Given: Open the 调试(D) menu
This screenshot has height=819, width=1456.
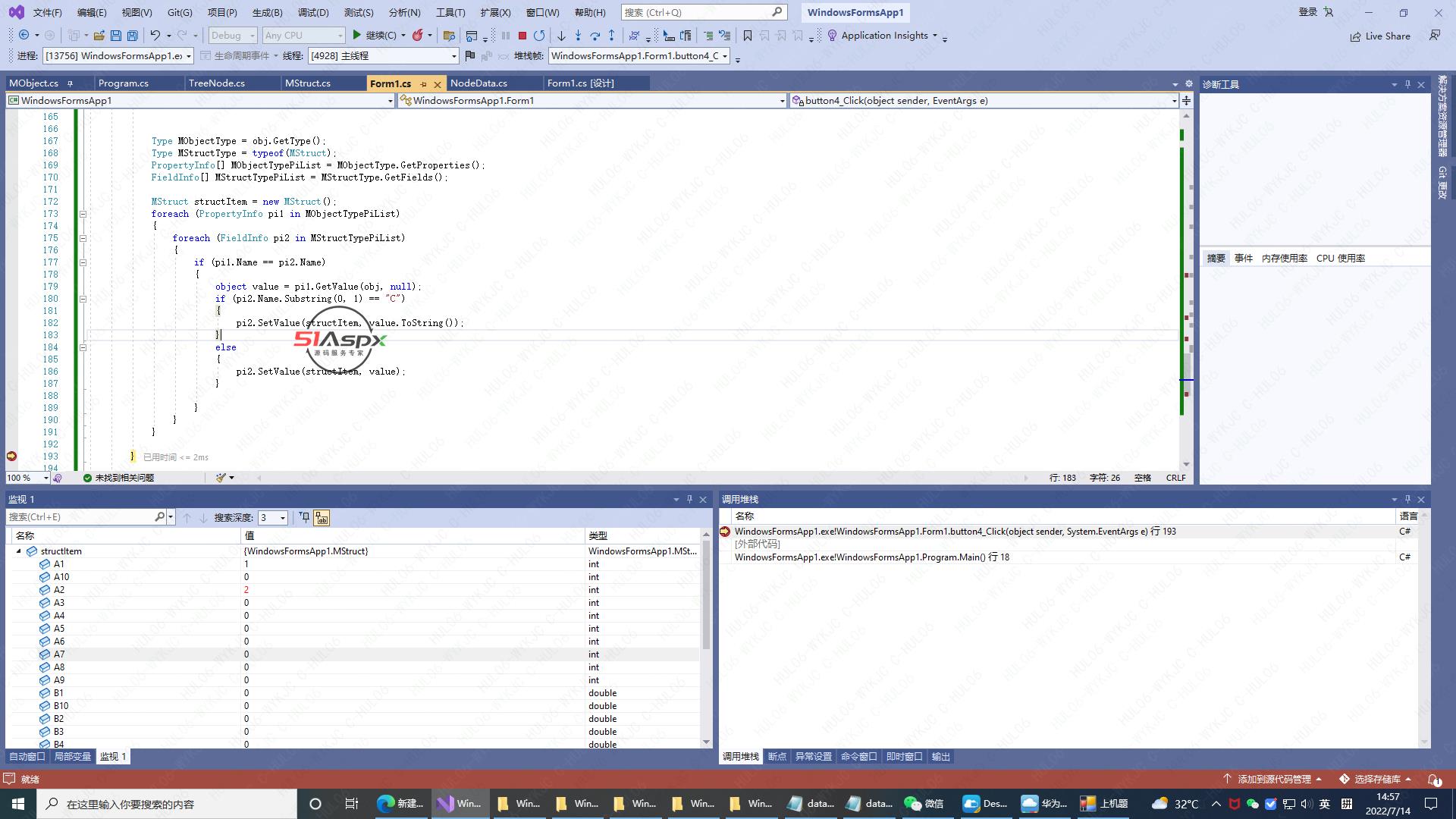Looking at the screenshot, I should click(x=312, y=12).
